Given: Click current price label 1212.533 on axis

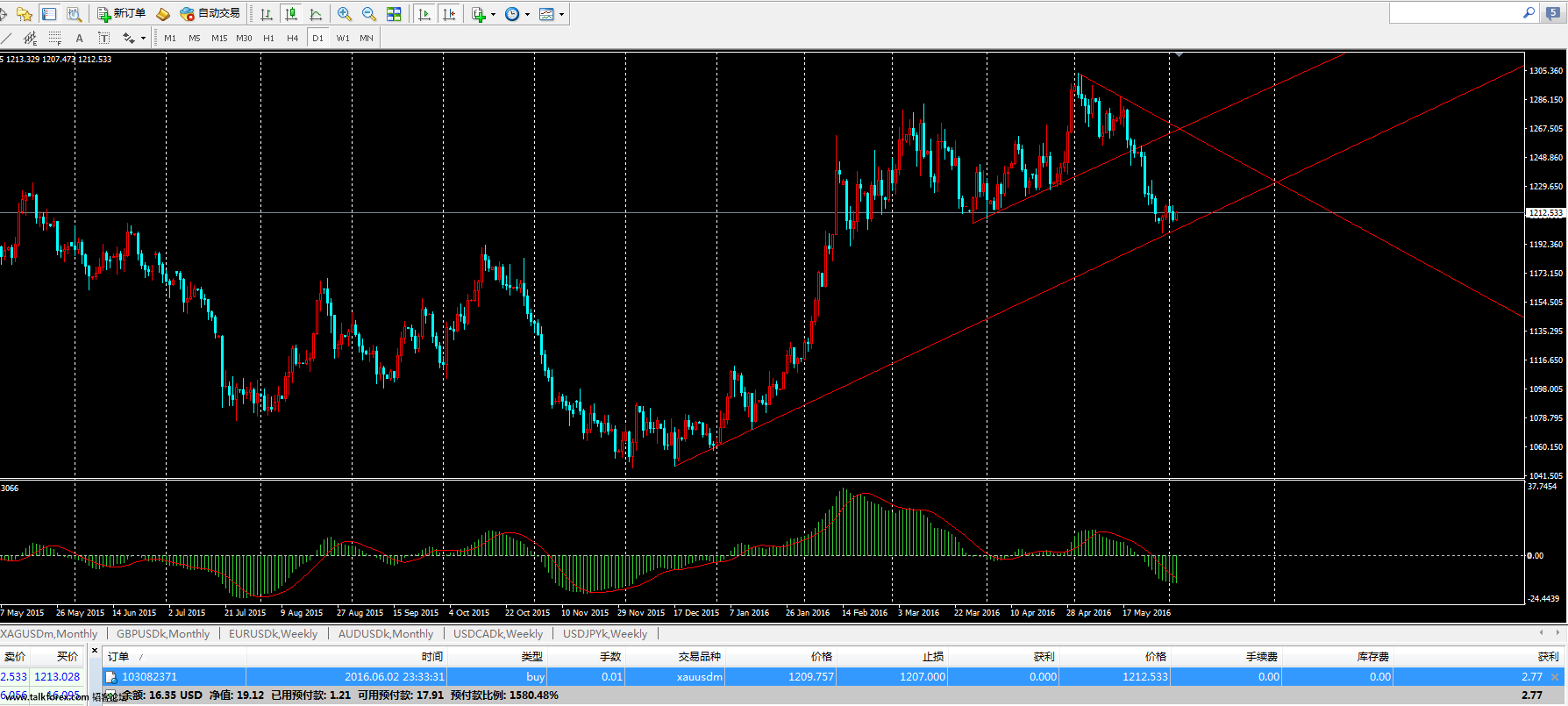Looking at the screenshot, I should (x=1545, y=213).
